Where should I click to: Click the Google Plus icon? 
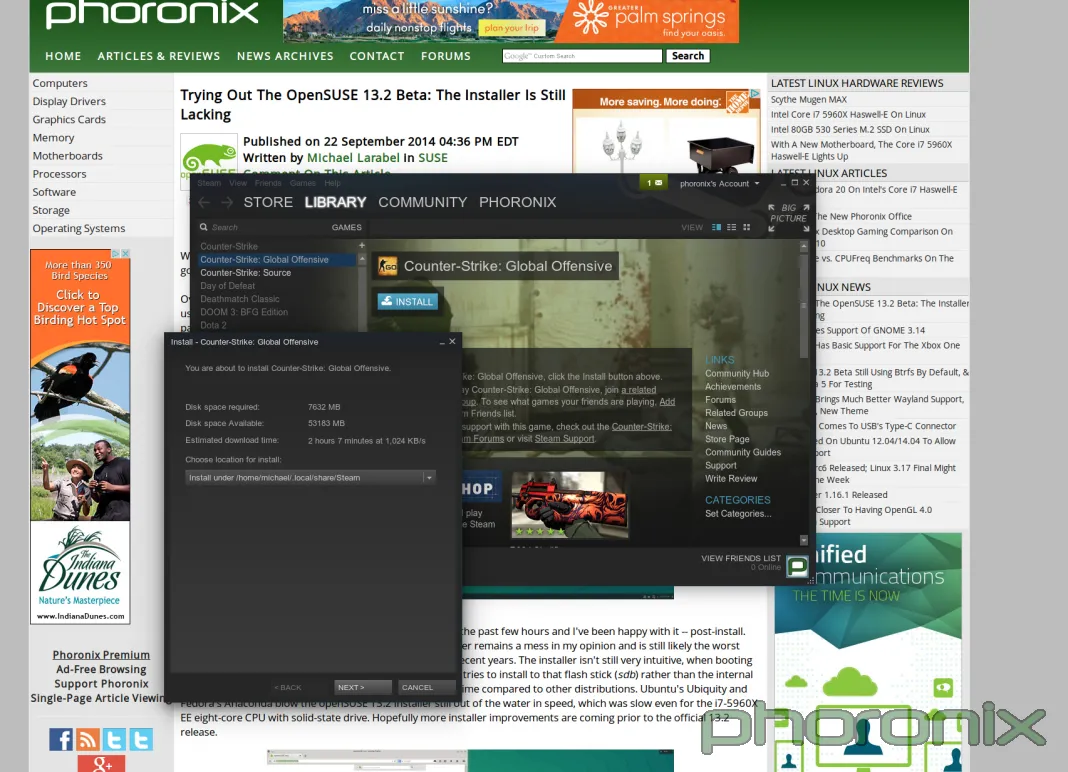point(101,764)
